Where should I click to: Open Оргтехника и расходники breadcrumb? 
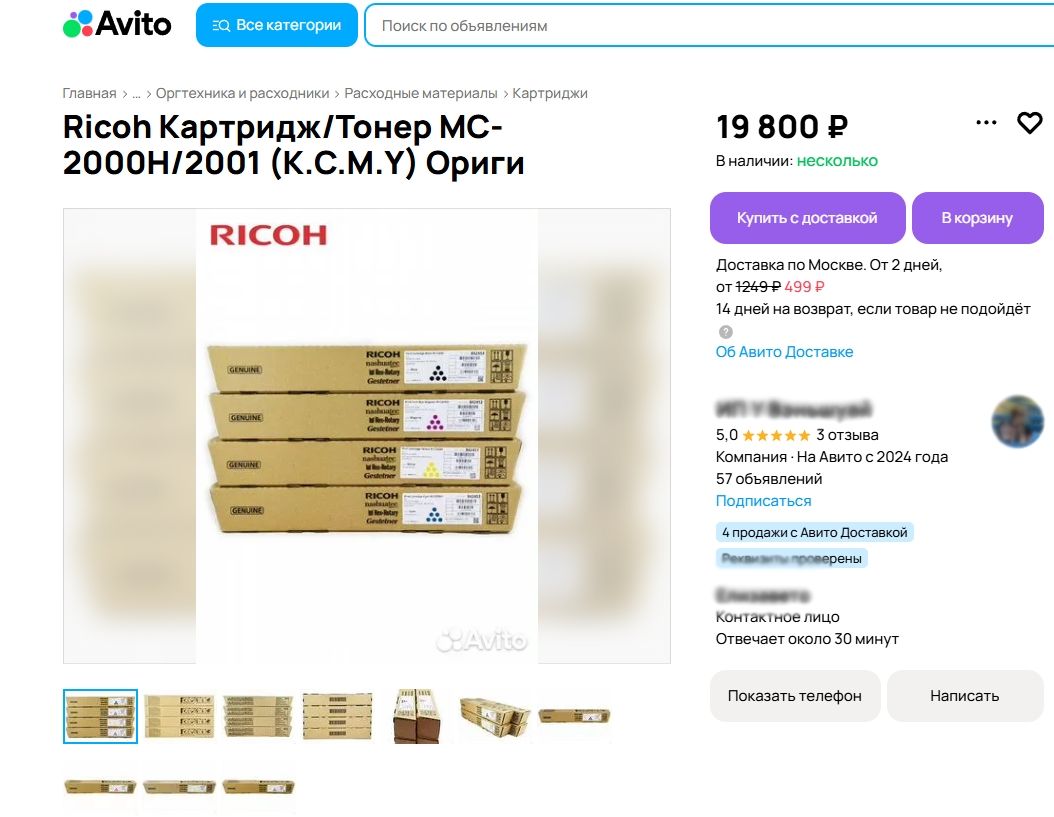coord(243,93)
